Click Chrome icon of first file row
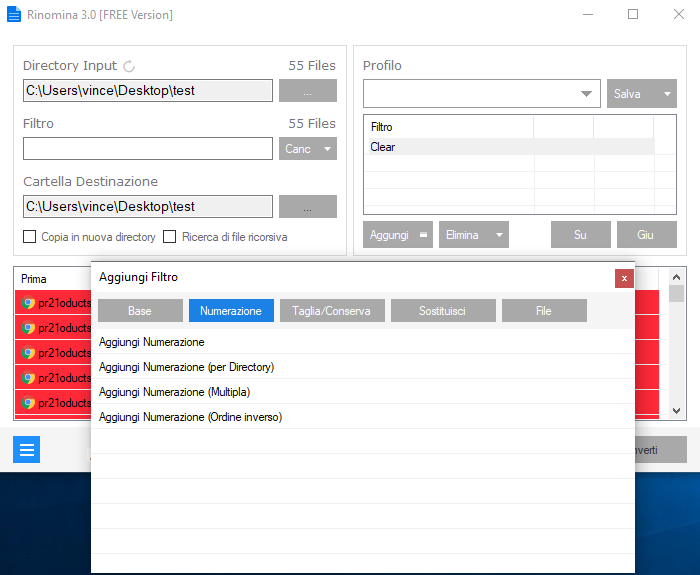Viewport: 700px width, 575px height. pyautogui.click(x=28, y=303)
